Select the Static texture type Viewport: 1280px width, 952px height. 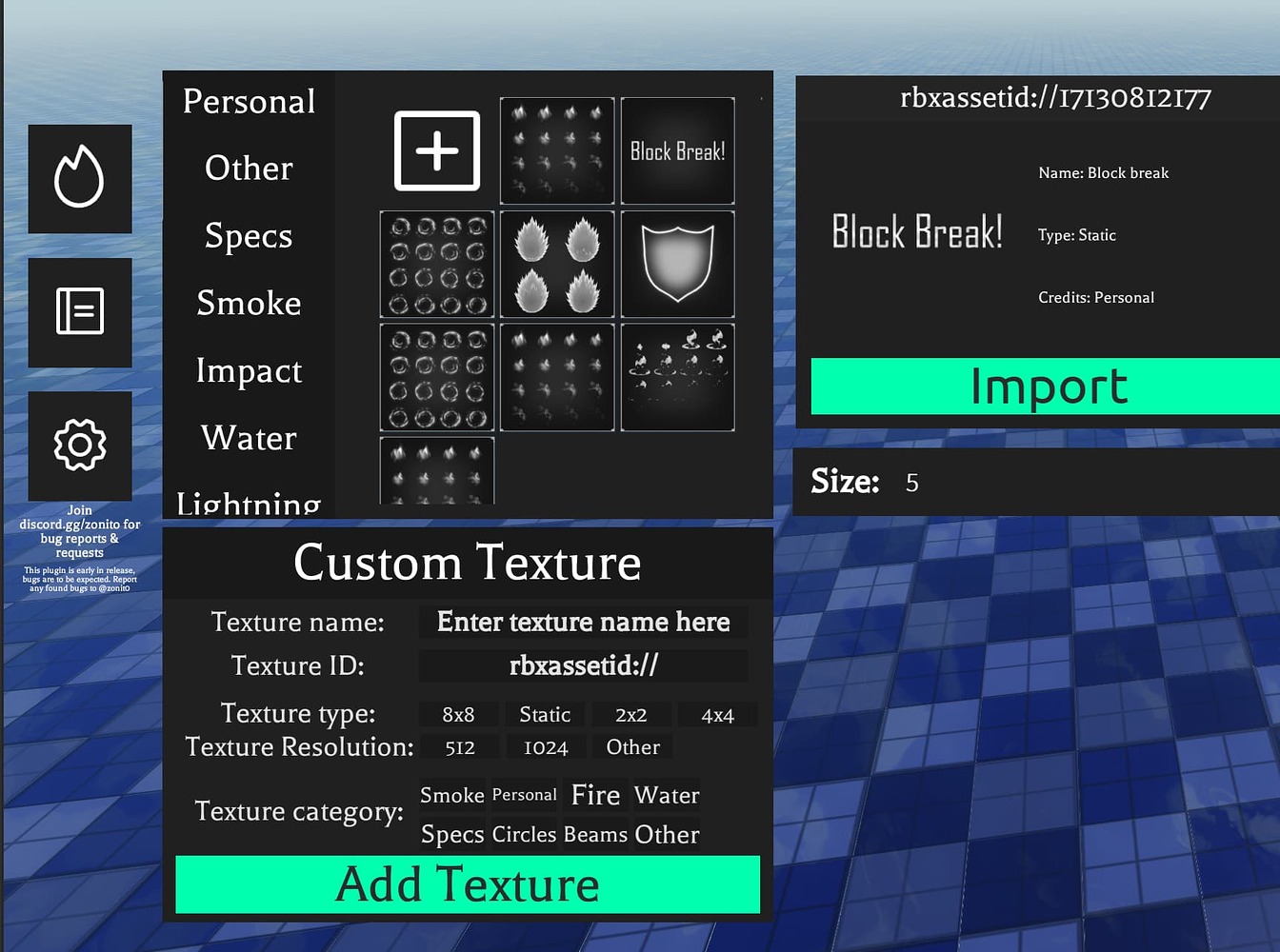coord(544,714)
